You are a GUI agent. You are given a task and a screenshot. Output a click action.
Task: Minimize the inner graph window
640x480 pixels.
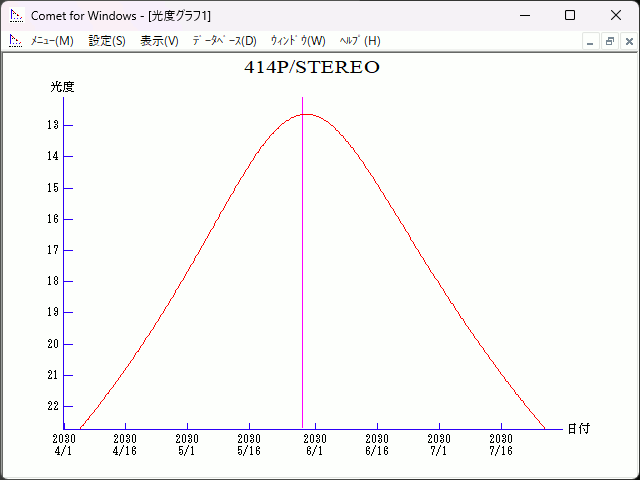click(590, 41)
